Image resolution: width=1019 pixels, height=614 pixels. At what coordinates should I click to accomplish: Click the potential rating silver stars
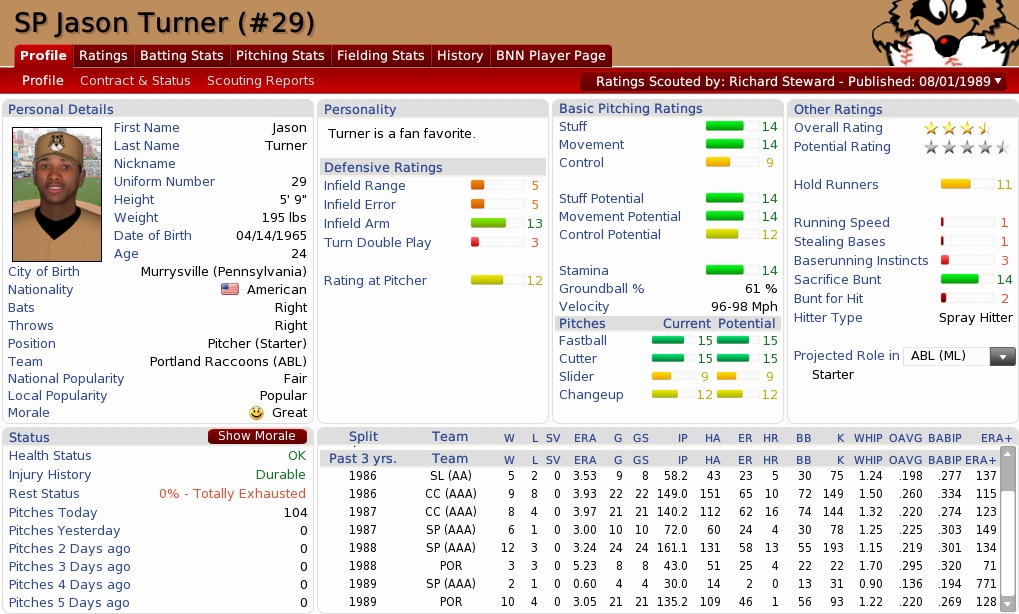(966, 147)
